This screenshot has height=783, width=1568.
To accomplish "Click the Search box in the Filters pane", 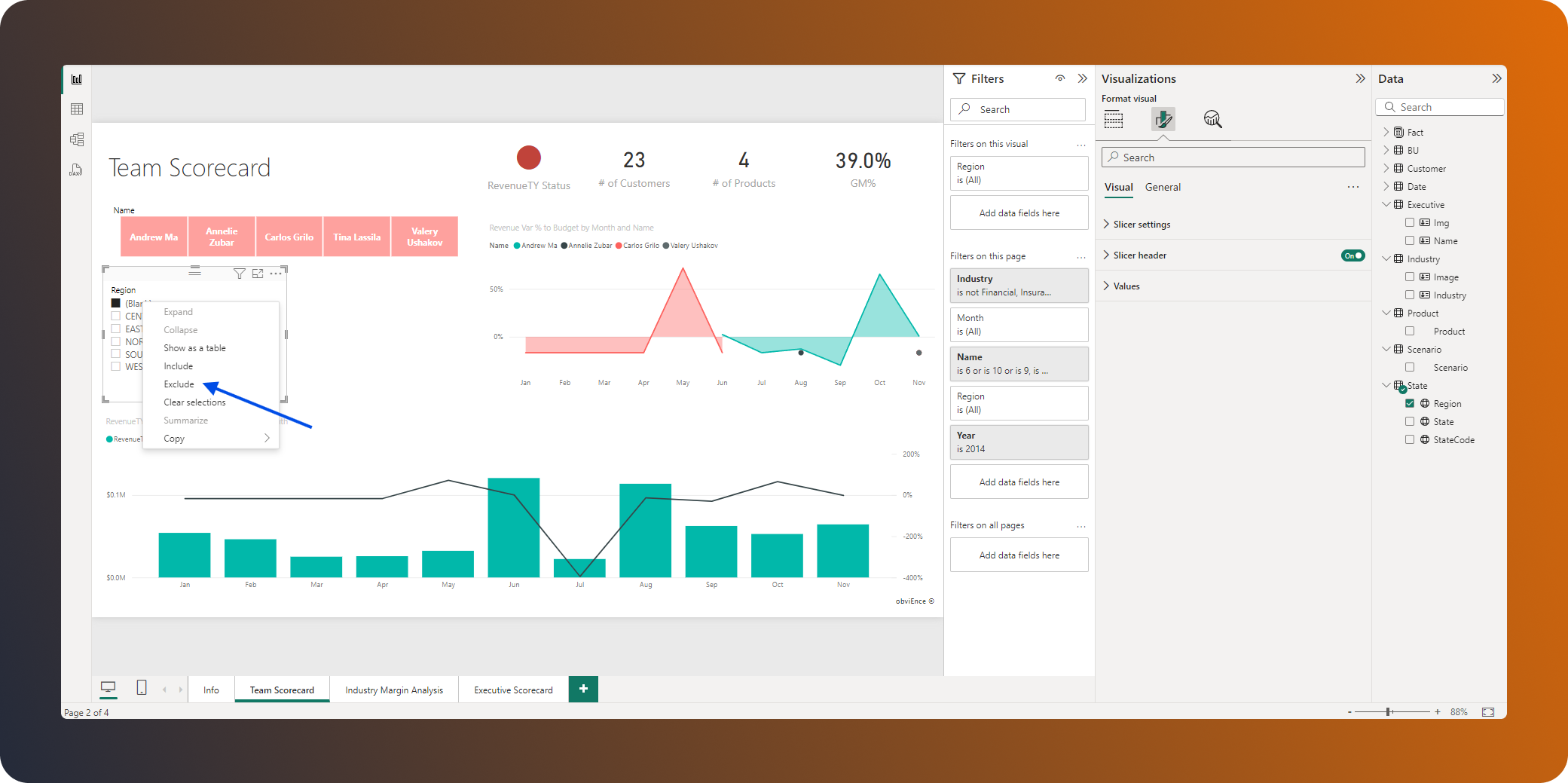I will 1017,109.
